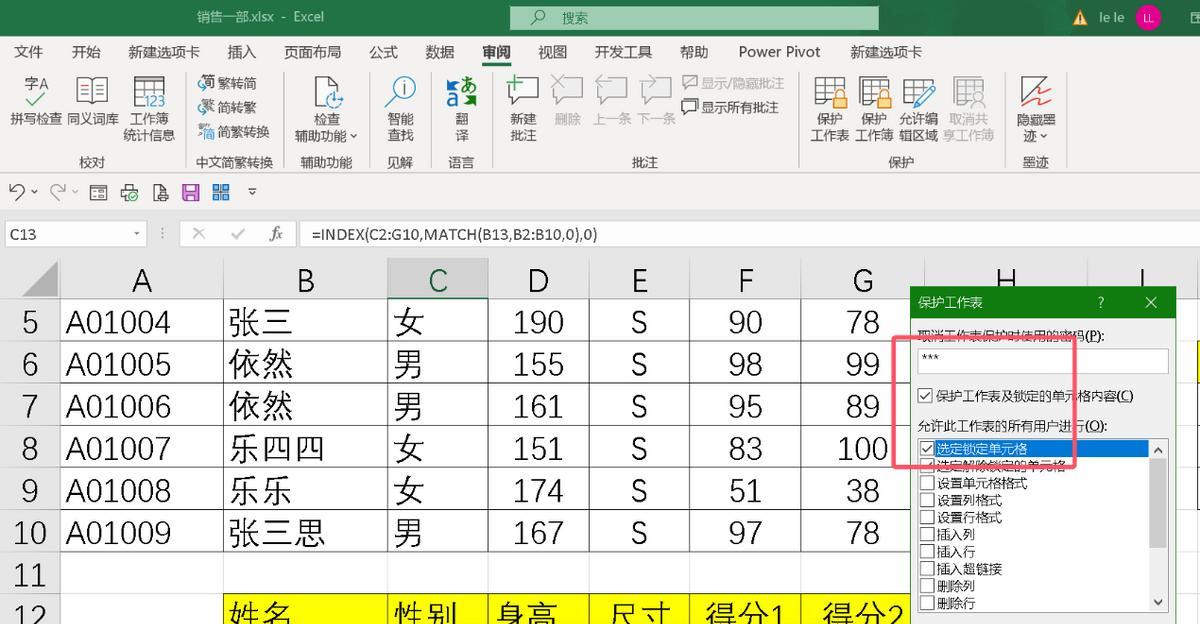Click the help question mark in 保护工作表 dialog
1200x624 pixels.
pos(1101,302)
